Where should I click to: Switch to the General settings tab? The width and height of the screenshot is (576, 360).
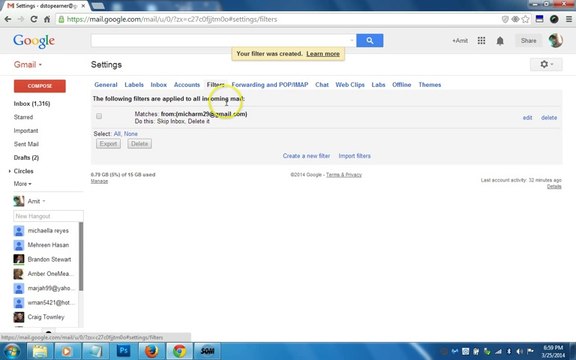pyautogui.click(x=106, y=85)
